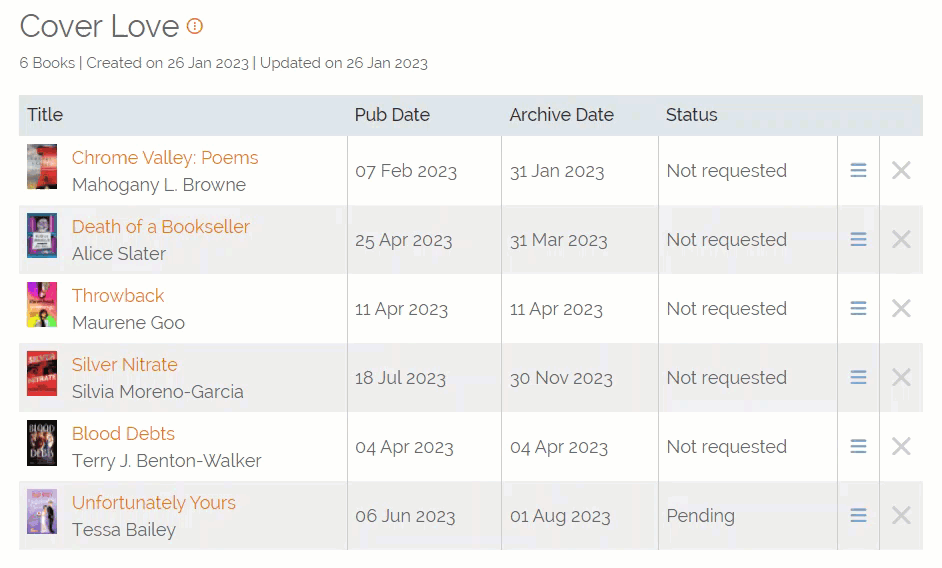Open the menu icon for Throwback row

858,309
